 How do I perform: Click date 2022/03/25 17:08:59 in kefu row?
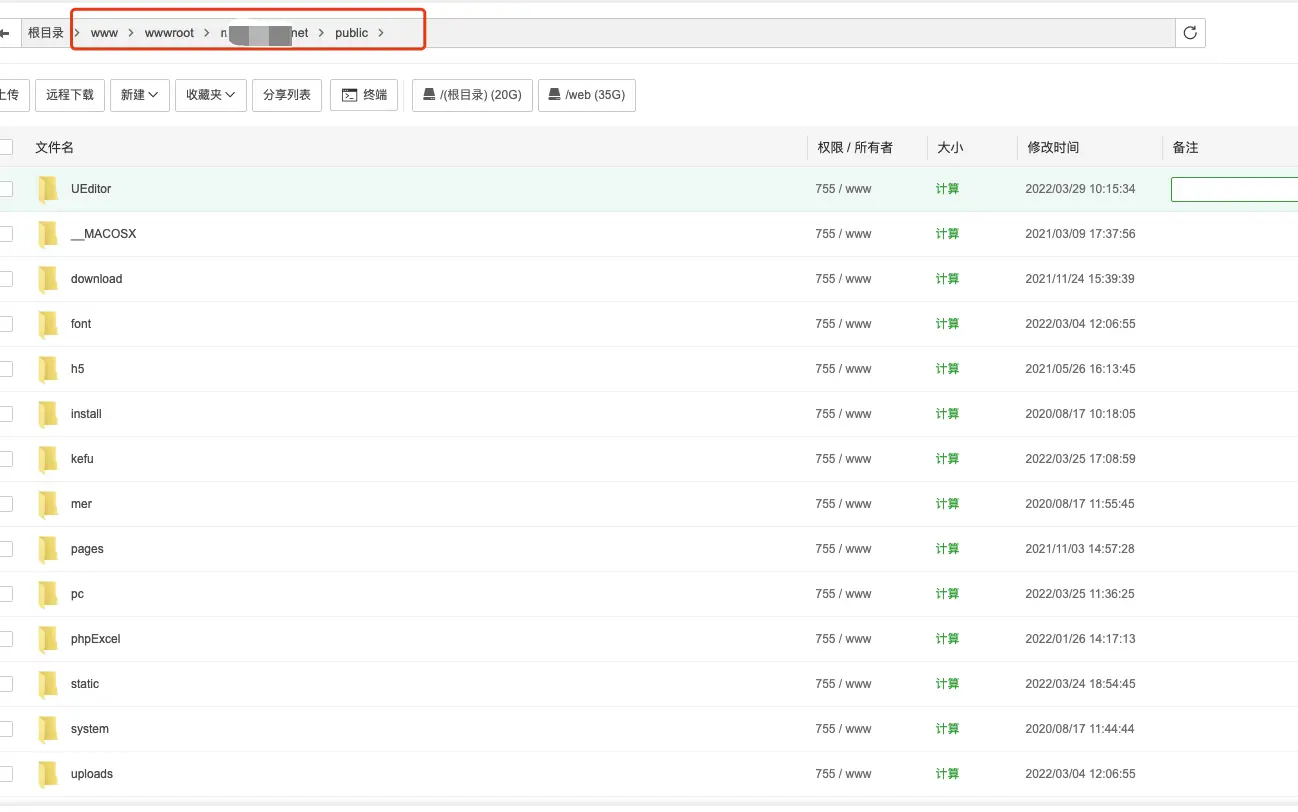click(x=1080, y=459)
